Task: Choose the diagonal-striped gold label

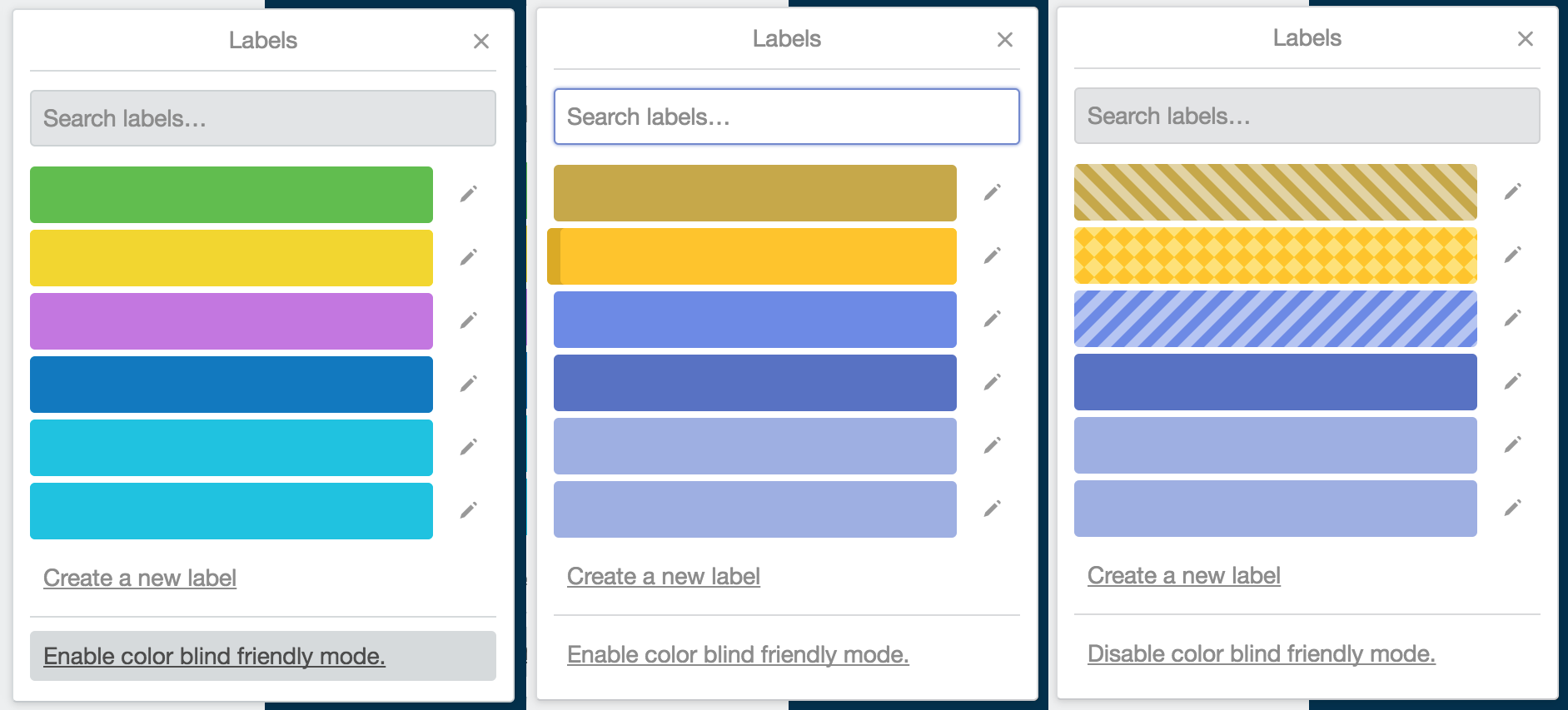Action: pyautogui.click(x=1275, y=192)
